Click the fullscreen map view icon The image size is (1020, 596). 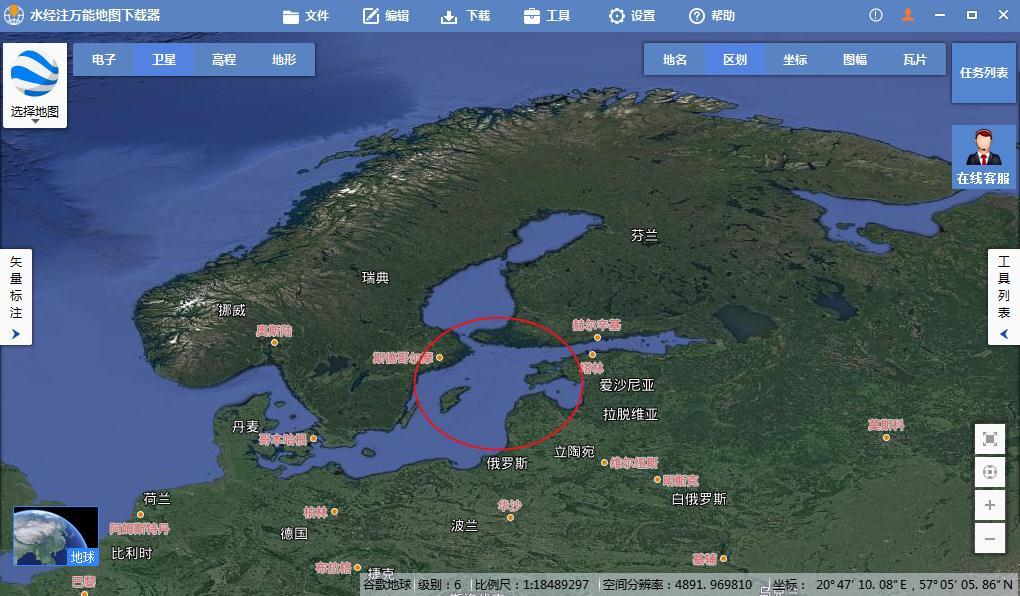click(x=989, y=439)
